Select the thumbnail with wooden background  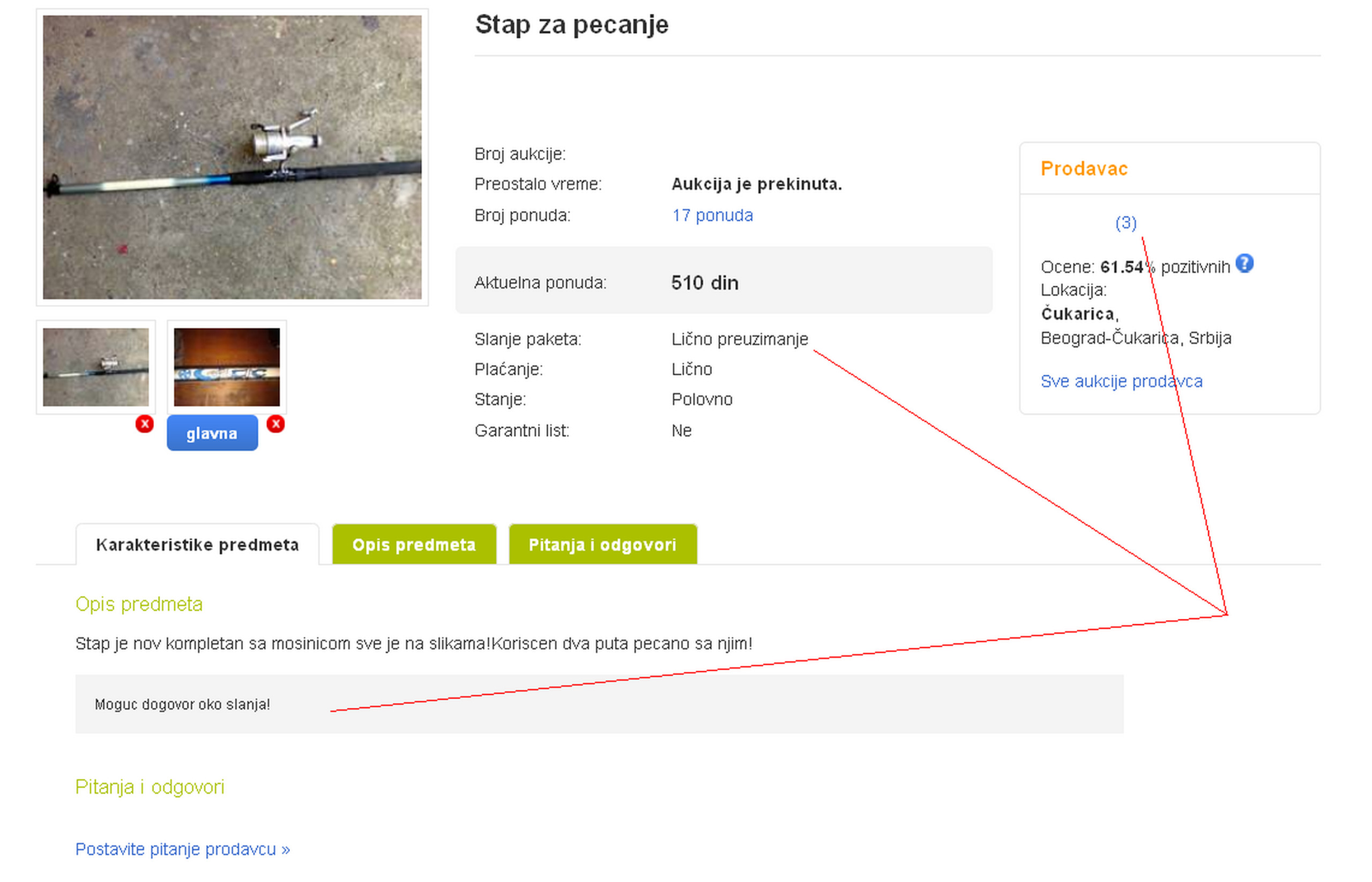coord(227,367)
